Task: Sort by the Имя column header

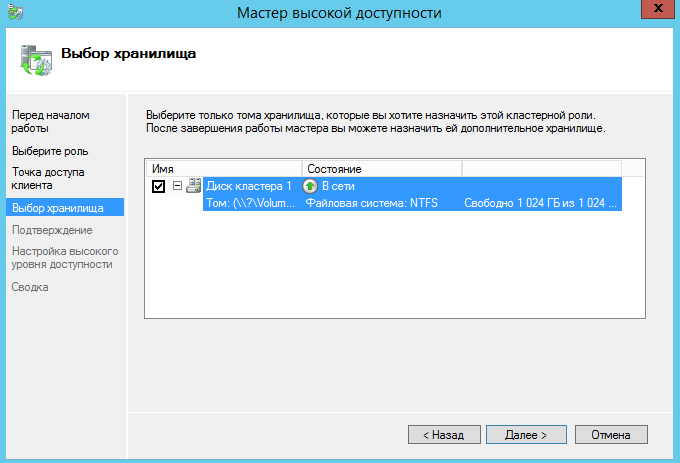Action: point(223,169)
